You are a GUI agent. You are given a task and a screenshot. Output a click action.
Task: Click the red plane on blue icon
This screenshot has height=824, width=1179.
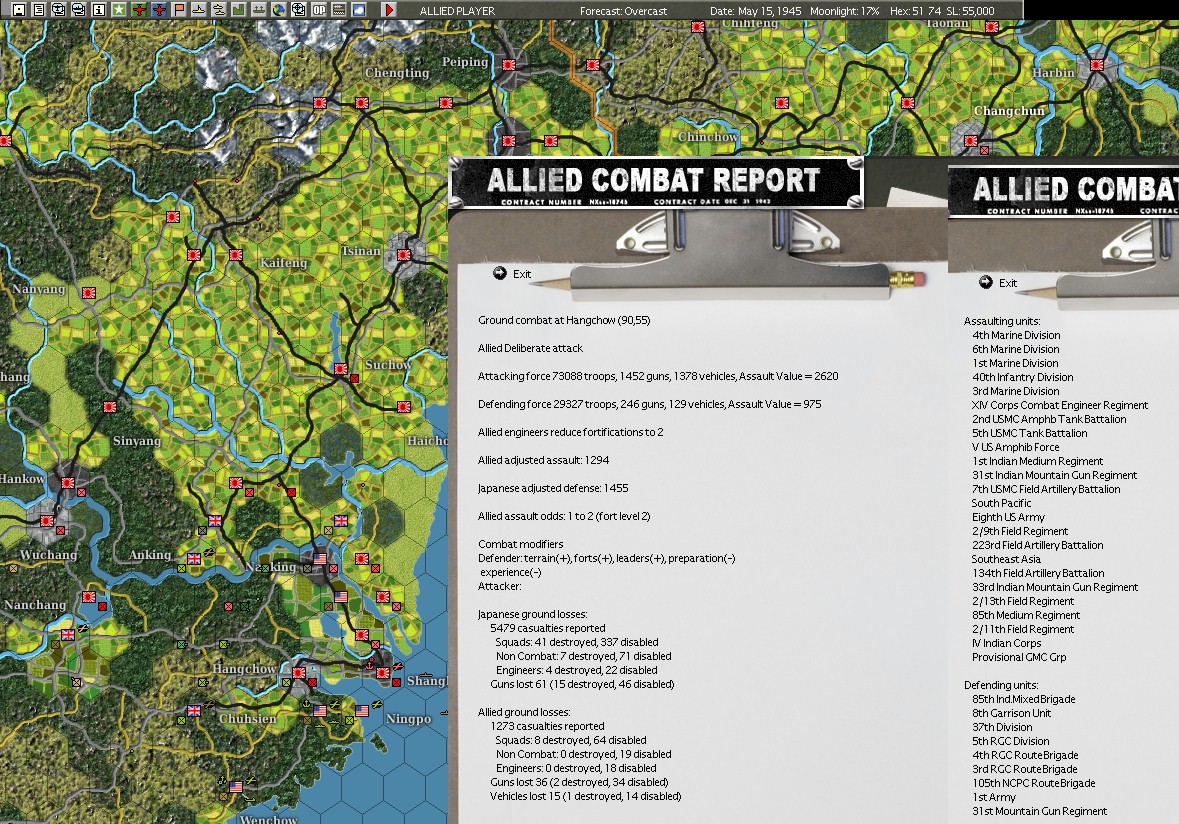point(159,10)
